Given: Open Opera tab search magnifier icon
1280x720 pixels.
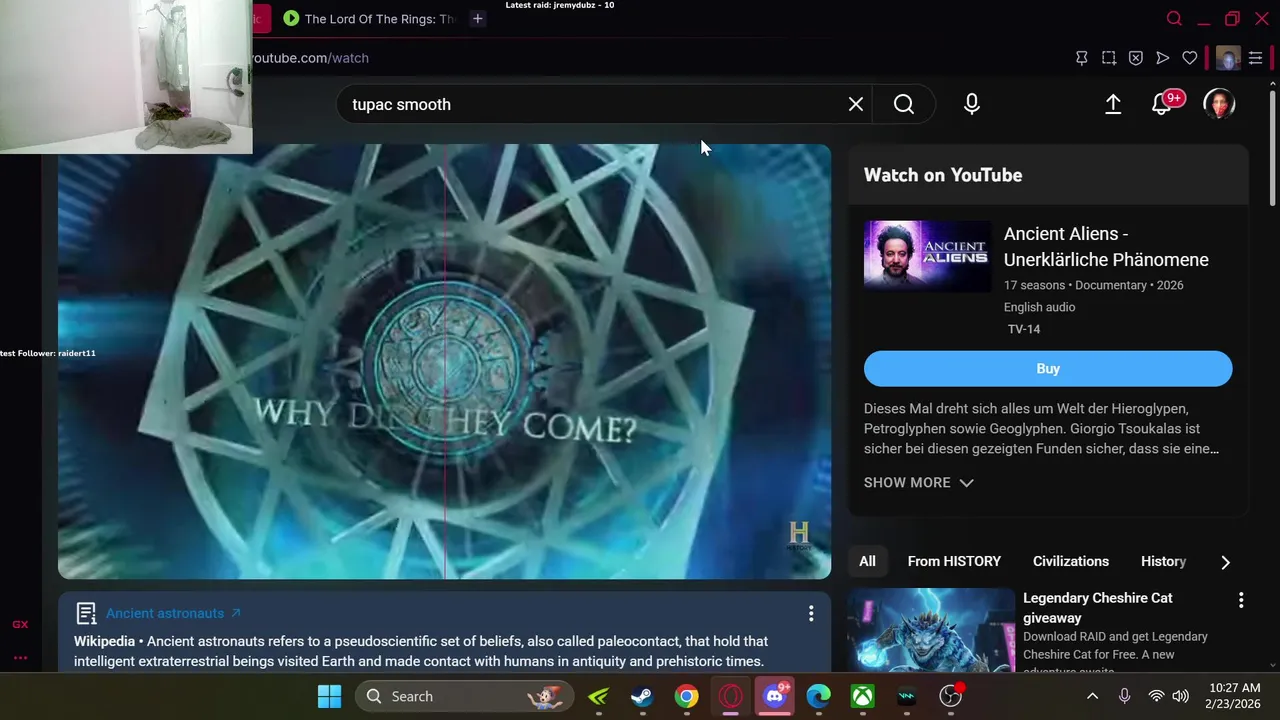Looking at the screenshot, I should [x=1175, y=18].
